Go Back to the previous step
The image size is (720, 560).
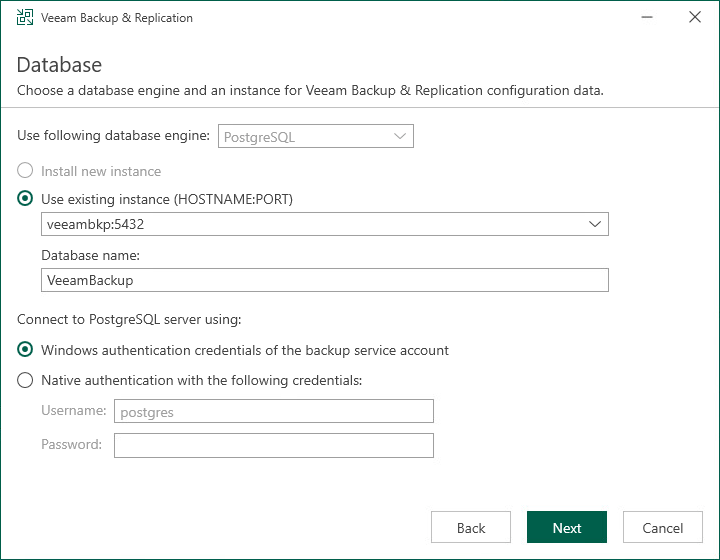(471, 528)
